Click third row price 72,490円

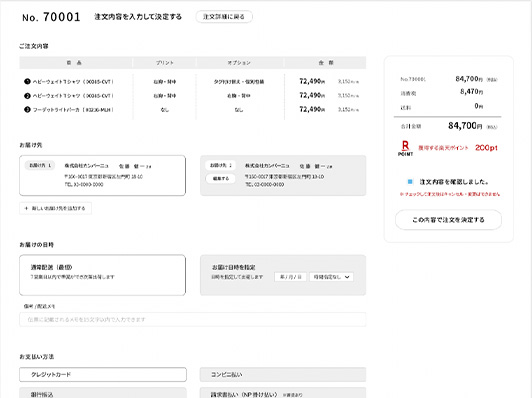coord(312,109)
